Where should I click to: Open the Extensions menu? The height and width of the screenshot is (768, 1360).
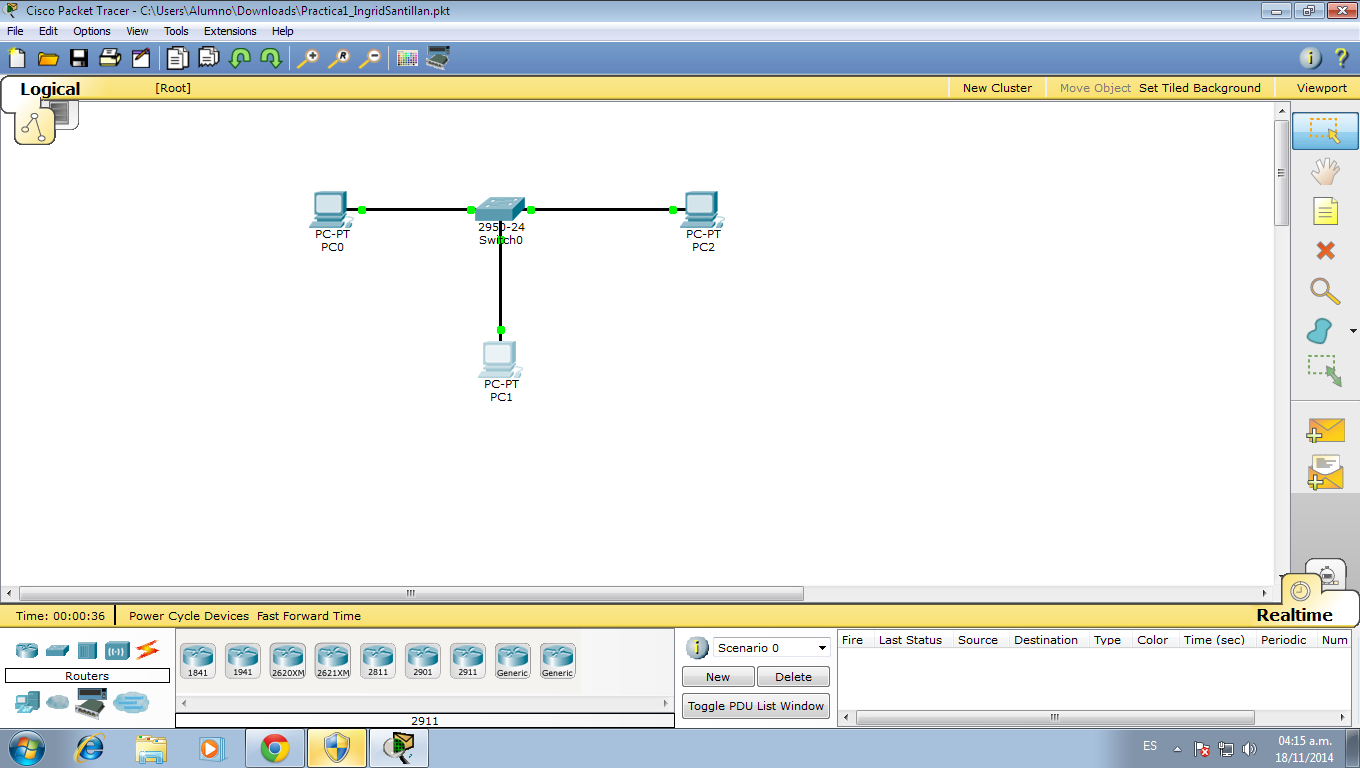(229, 31)
